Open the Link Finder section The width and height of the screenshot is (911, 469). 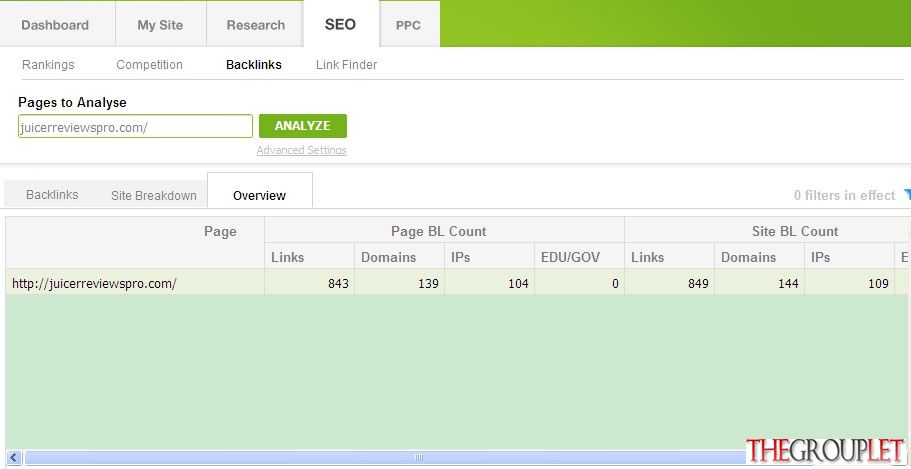click(x=346, y=65)
